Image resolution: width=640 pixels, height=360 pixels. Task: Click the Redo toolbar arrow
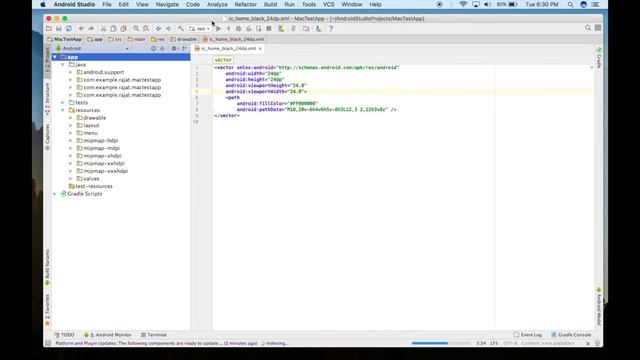[x=91, y=29]
